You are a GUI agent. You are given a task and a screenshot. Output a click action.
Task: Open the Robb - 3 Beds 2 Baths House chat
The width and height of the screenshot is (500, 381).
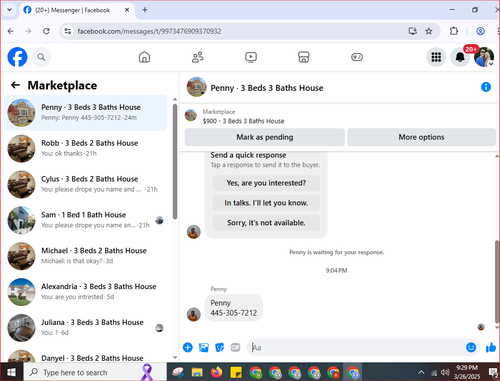[x=86, y=148]
